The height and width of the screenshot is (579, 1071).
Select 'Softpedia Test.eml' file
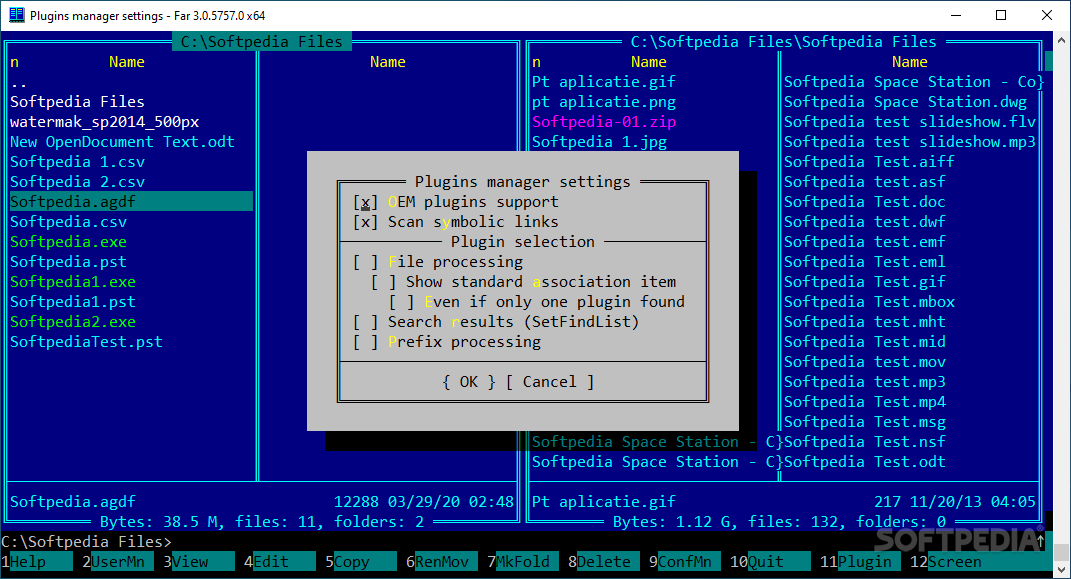click(865, 262)
